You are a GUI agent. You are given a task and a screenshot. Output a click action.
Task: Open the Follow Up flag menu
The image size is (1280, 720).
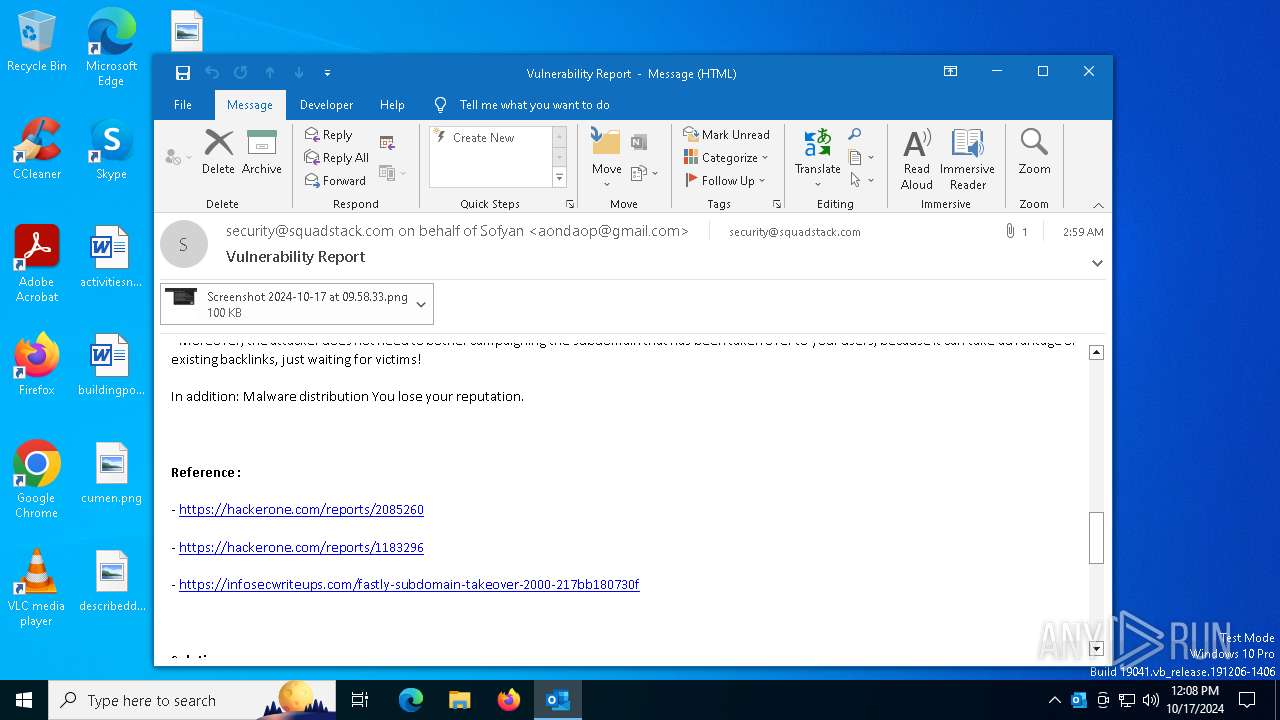coord(725,181)
